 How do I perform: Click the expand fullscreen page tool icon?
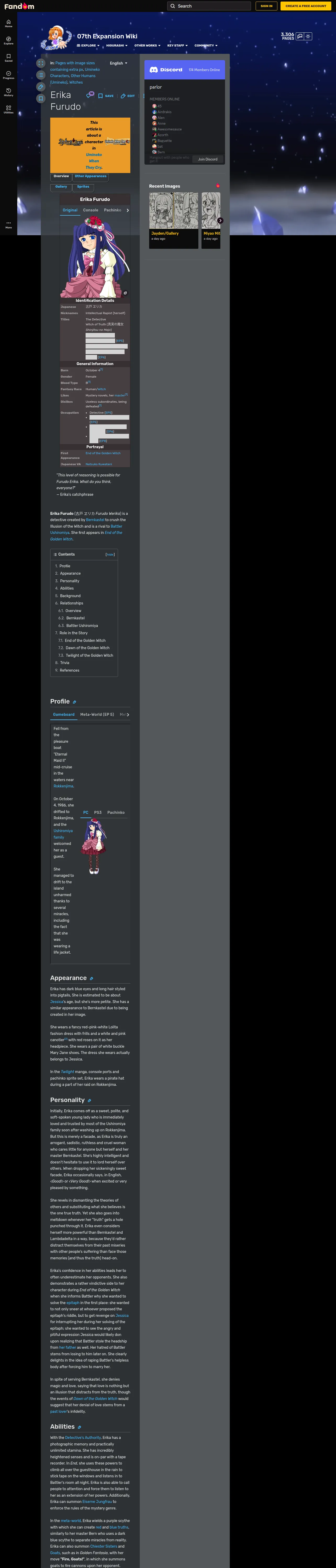41,63
